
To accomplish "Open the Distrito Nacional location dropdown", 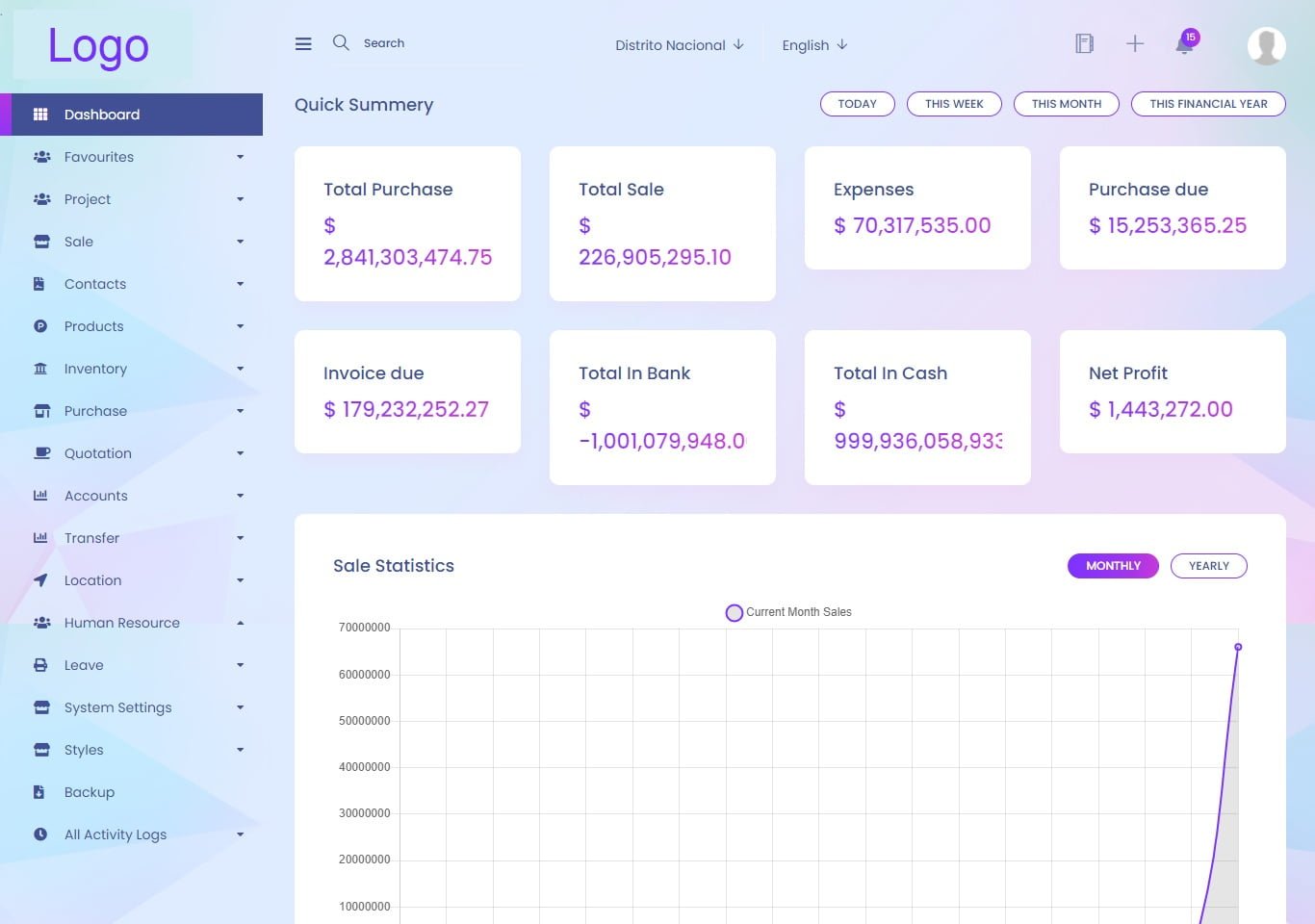I will pyautogui.click(x=680, y=45).
